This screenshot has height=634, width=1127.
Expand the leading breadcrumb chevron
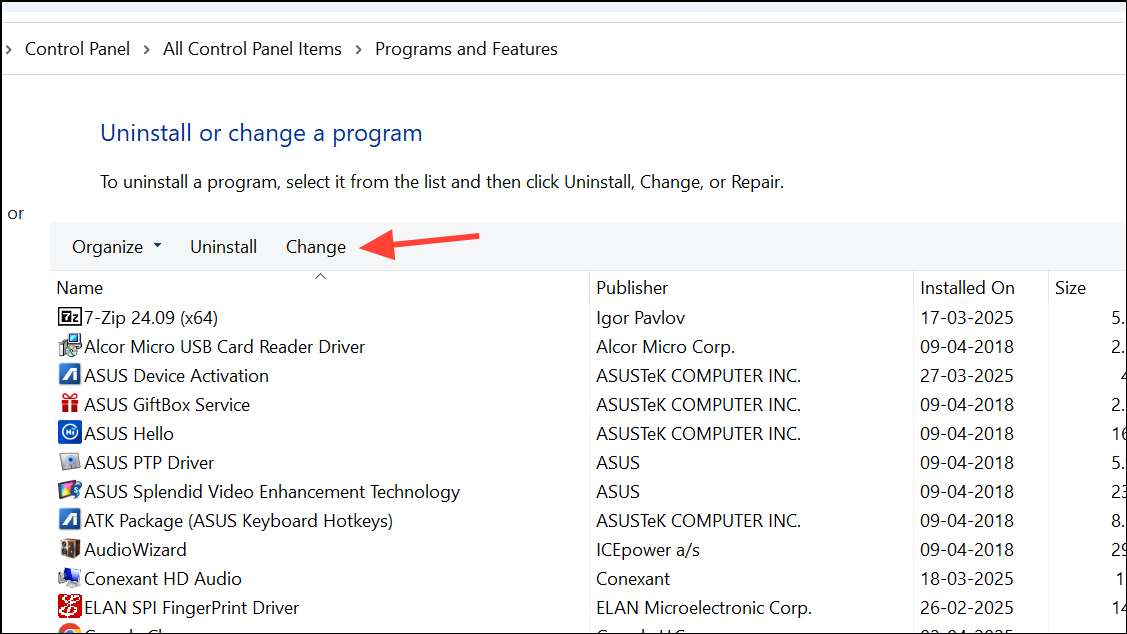pyautogui.click(x=9, y=50)
